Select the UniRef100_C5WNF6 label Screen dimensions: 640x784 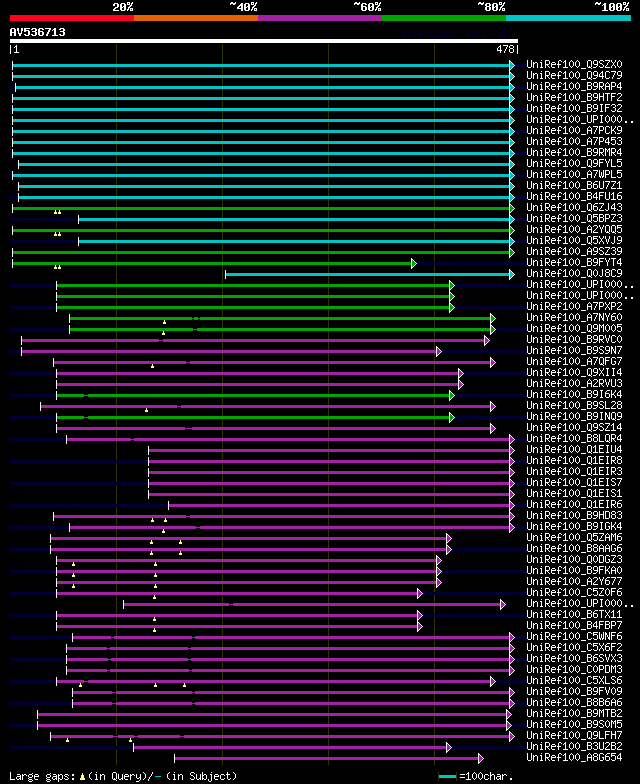(574, 636)
